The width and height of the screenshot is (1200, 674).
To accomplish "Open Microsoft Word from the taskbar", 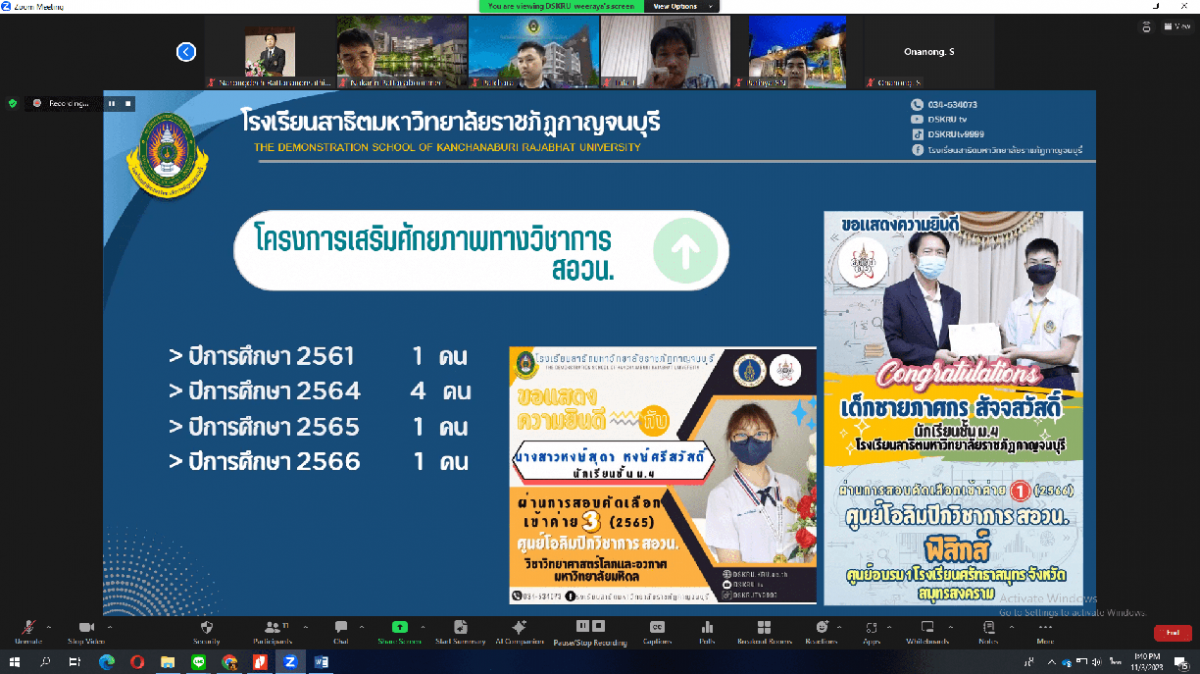I will pyautogui.click(x=322, y=662).
